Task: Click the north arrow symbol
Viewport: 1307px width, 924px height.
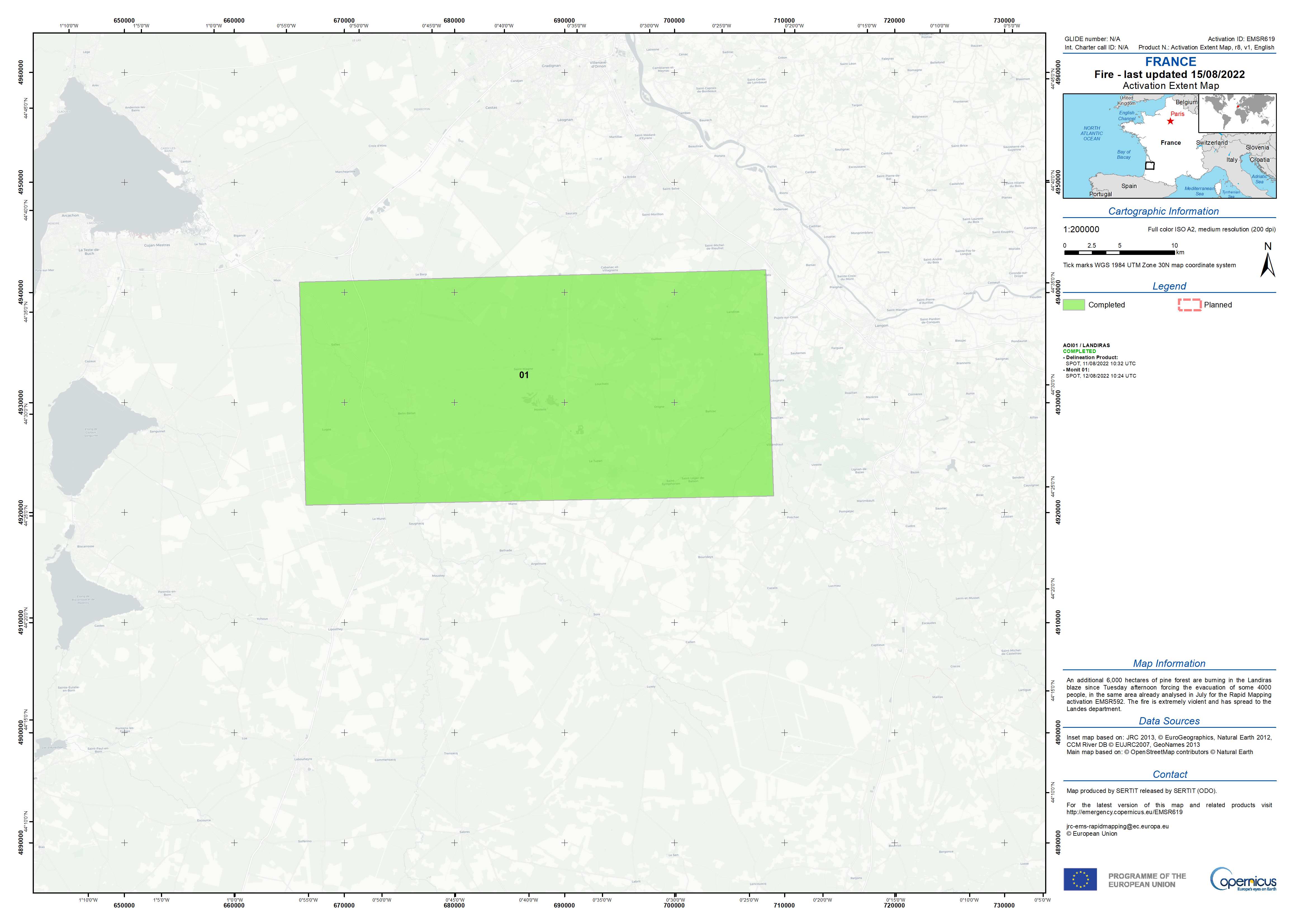Action: point(1267,265)
